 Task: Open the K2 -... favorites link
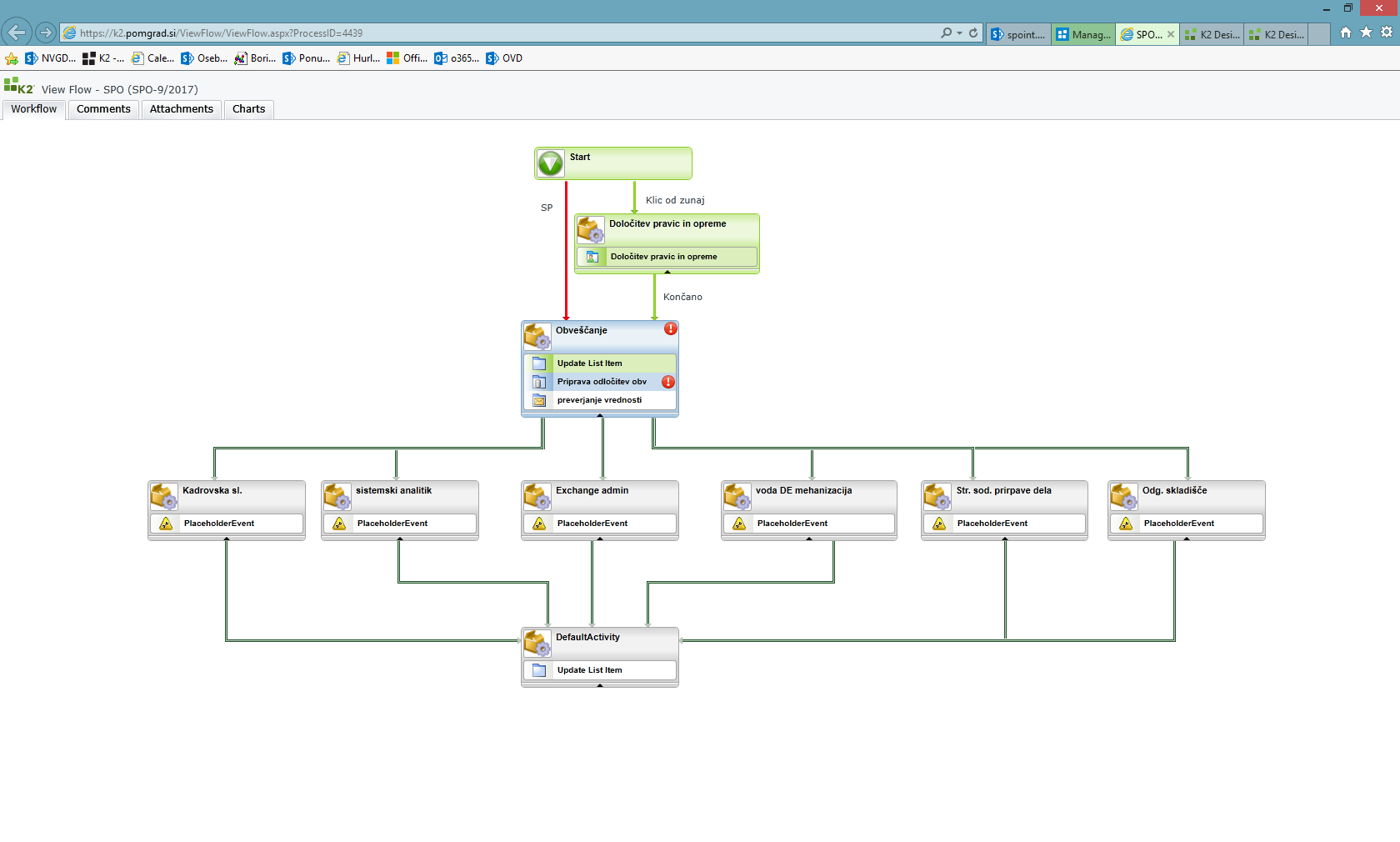point(103,58)
